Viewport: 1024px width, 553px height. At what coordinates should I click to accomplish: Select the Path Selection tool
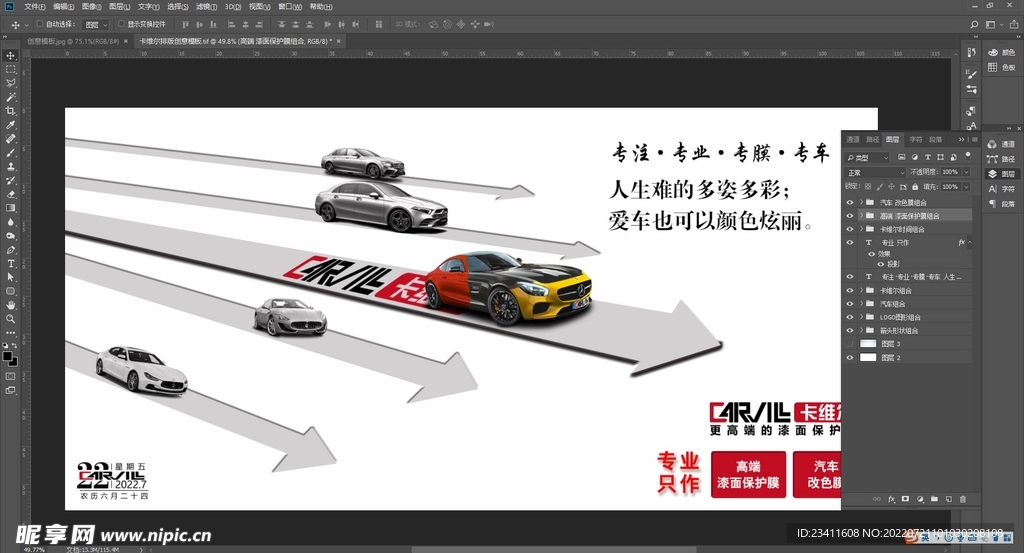(10, 277)
